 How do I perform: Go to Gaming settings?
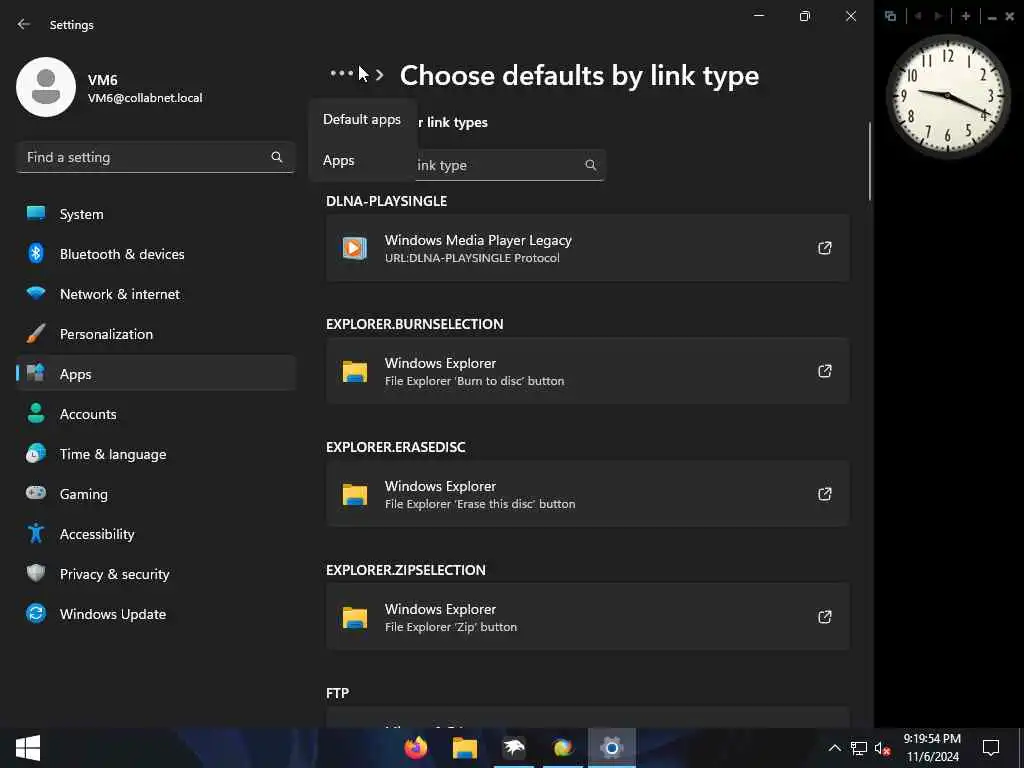click(x=156, y=494)
